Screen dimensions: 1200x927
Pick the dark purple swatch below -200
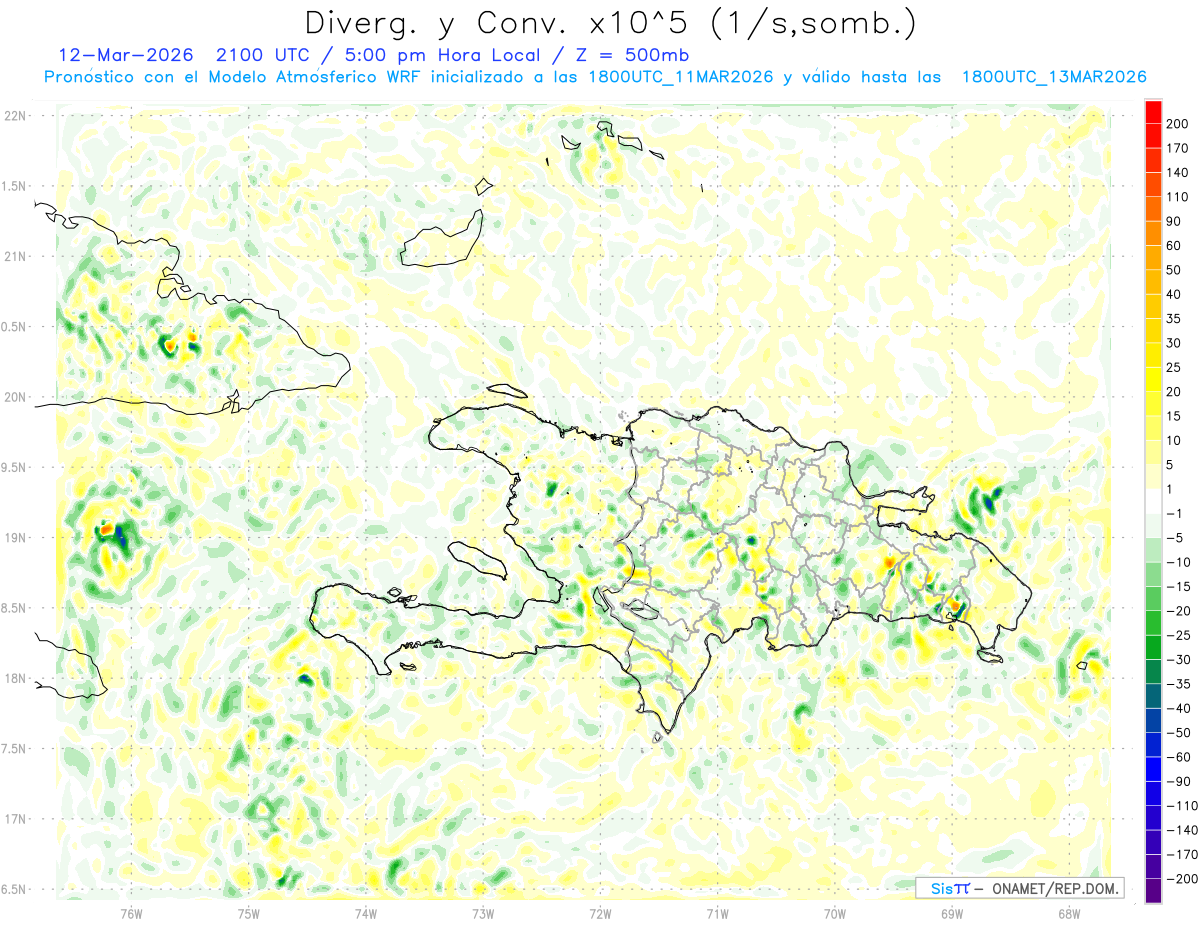click(x=1153, y=892)
